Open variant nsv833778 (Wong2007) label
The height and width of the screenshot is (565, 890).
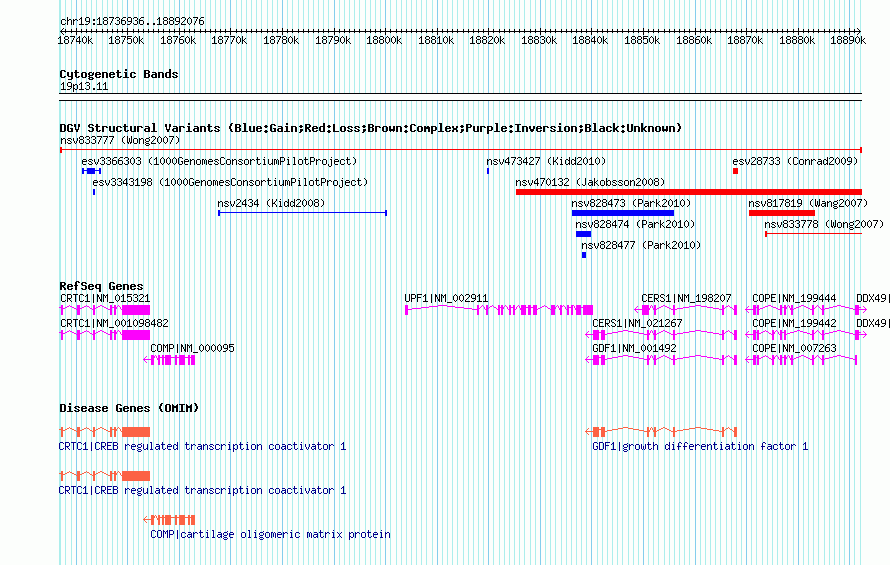(x=824, y=224)
